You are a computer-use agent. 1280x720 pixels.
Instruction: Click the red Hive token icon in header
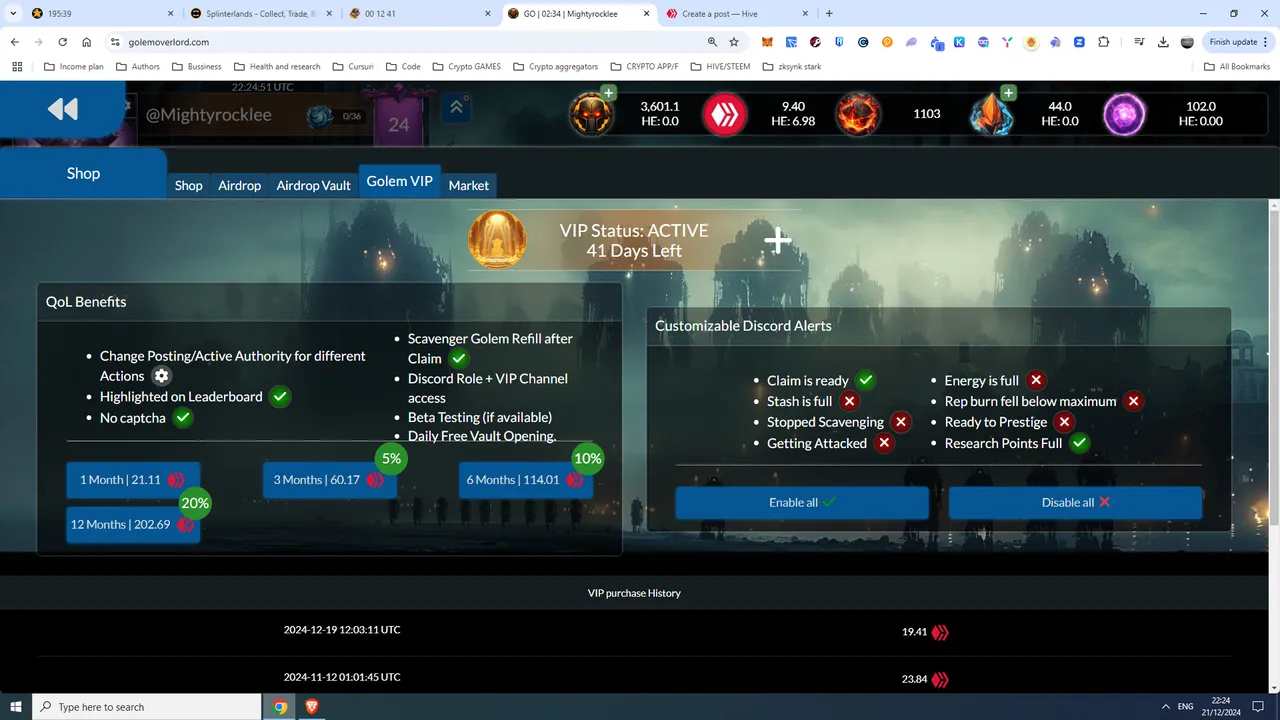click(x=724, y=115)
